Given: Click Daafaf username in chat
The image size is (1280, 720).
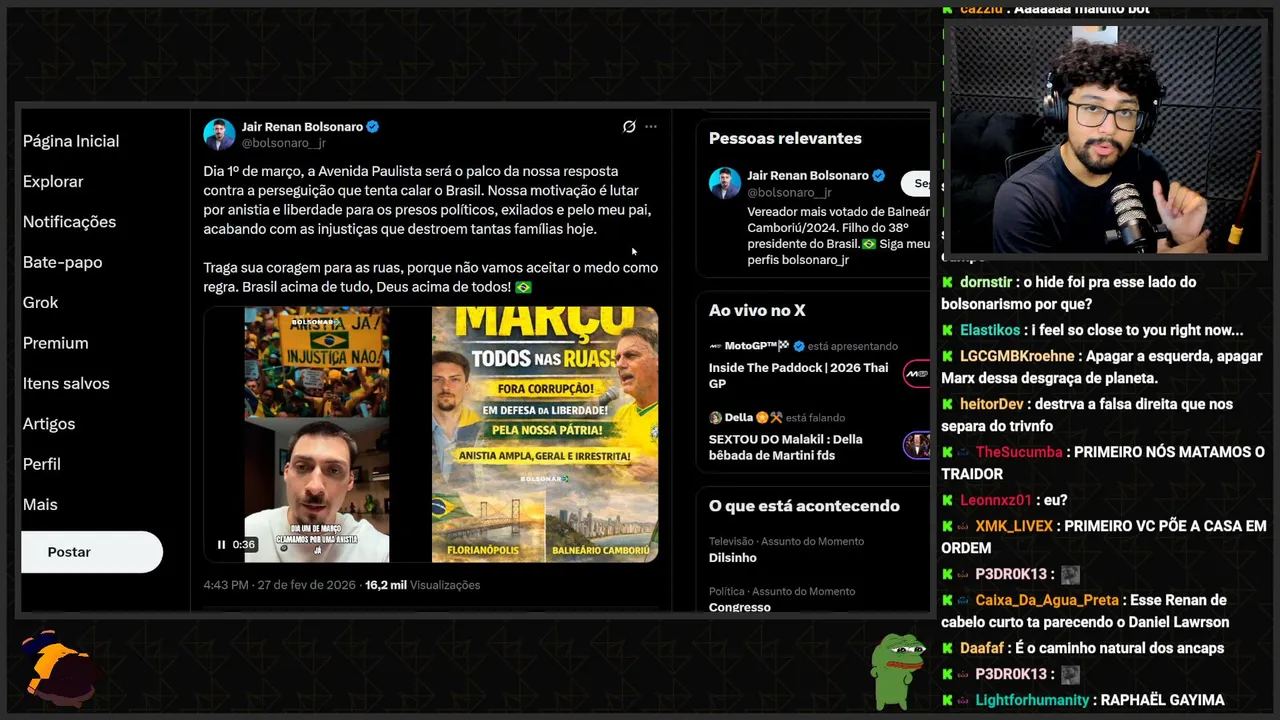Looking at the screenshot, I should (x=982, y=648).
